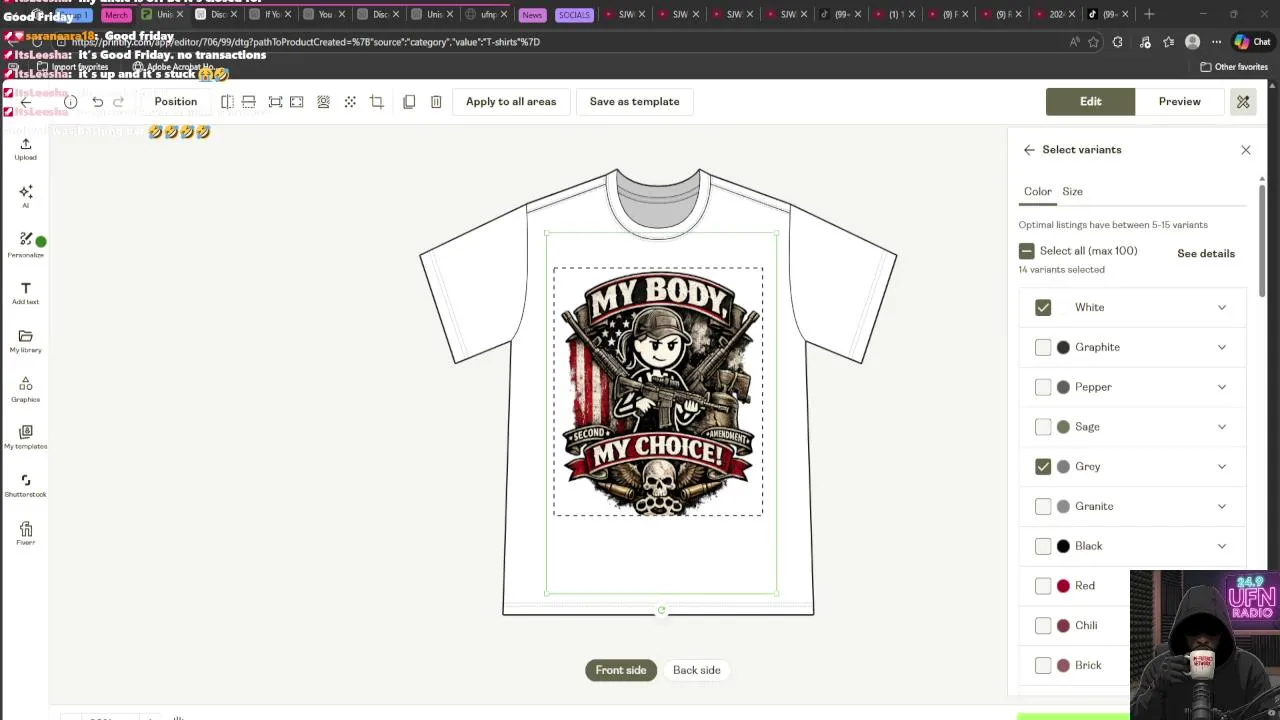Click the Black color swatch
The width and height of the screenshot is (1280, 720).
[1063, 546]
